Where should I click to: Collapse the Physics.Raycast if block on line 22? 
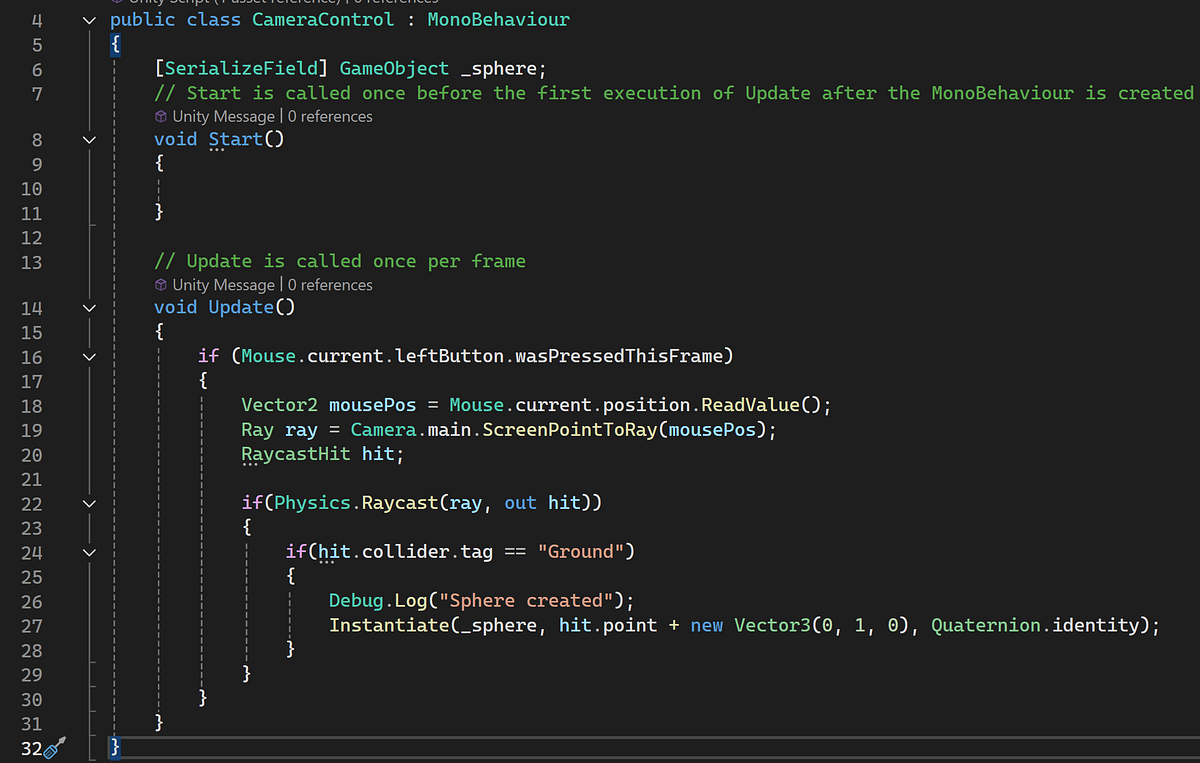(x=88, y=503)
